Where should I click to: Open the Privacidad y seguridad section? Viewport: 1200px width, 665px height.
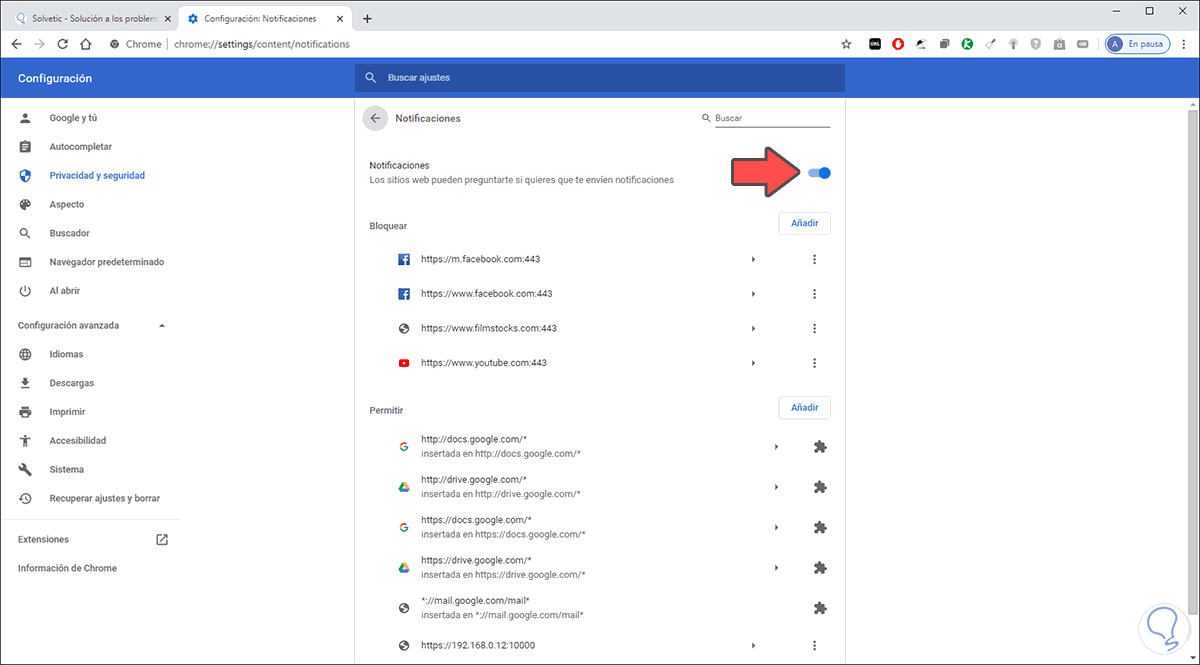click(x=97, y=176)
